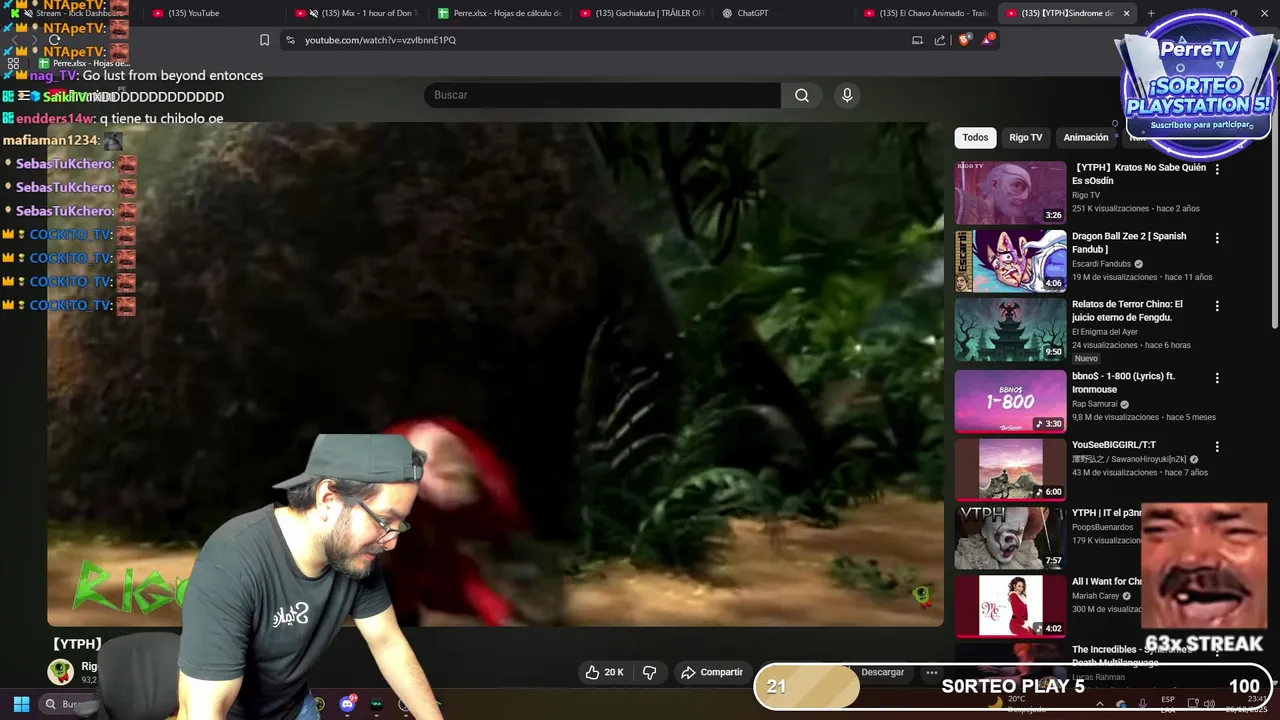Click the Compartir share button
This screenshot has width=1280, height=720.
click(x=711, y=672)
